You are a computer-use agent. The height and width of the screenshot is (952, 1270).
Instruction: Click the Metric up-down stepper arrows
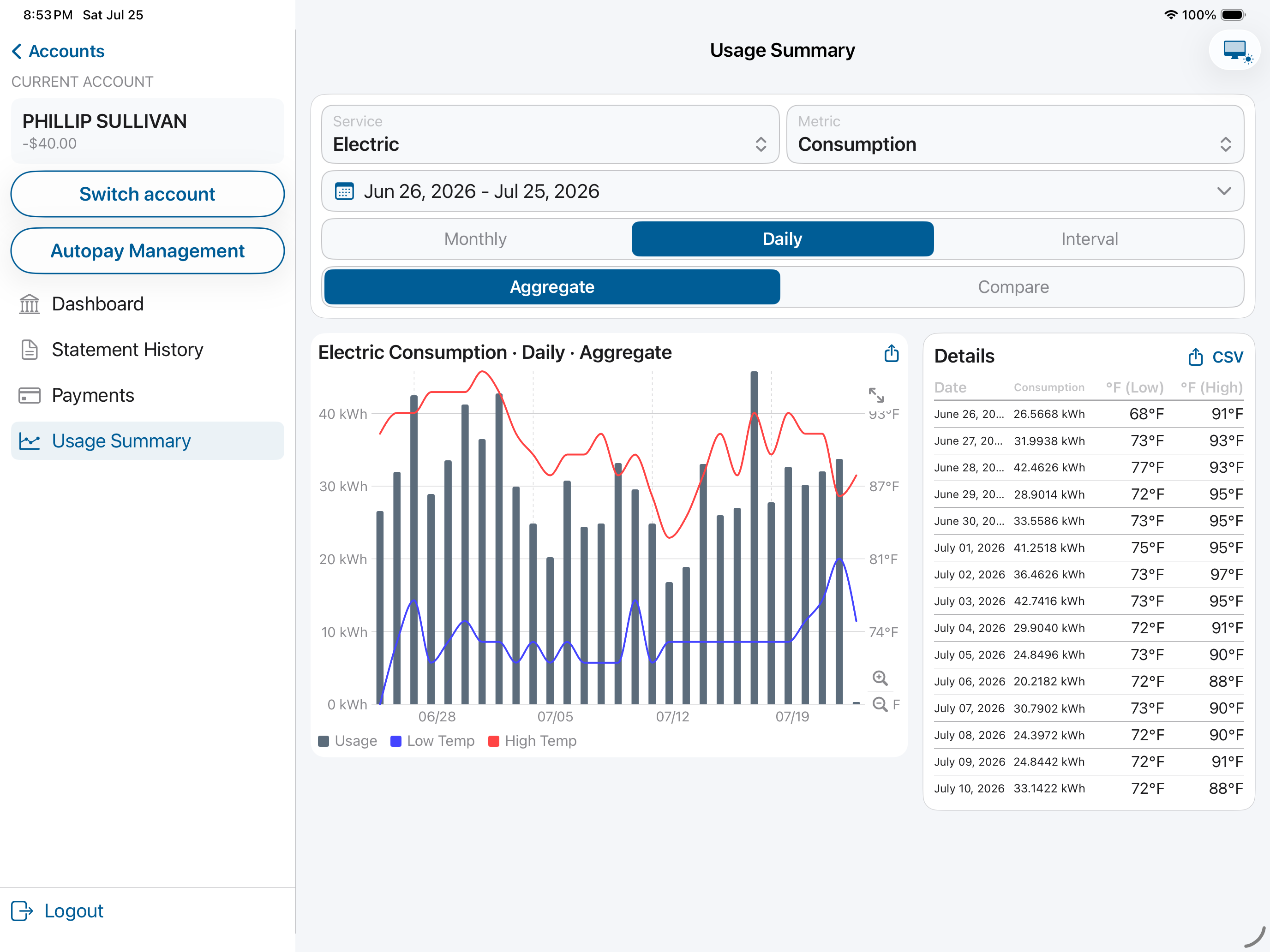[x=1226, y=144]
